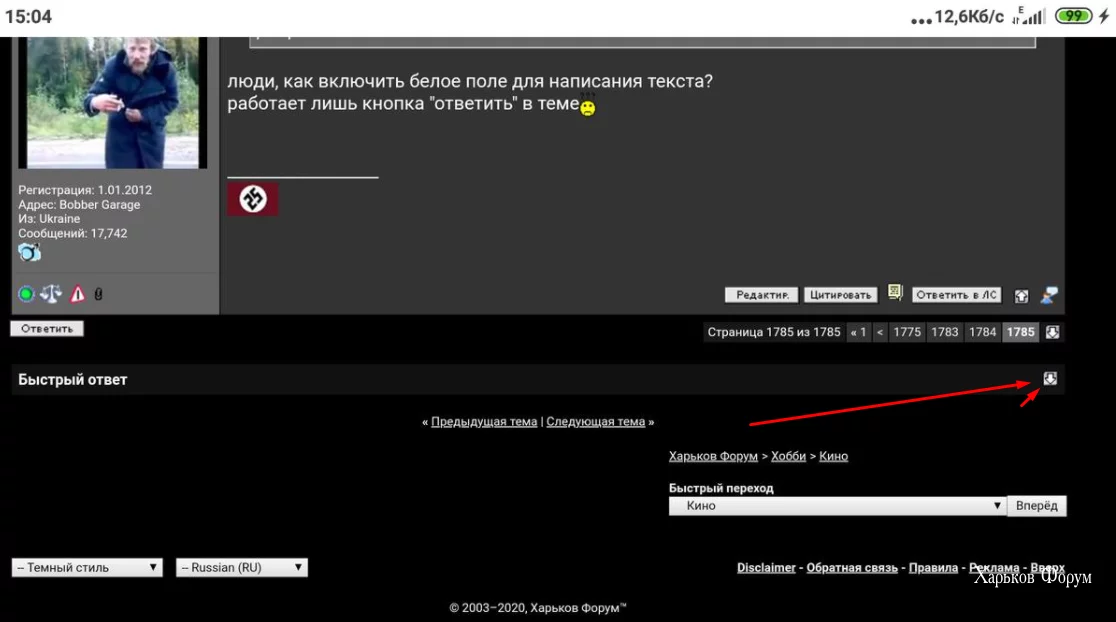This screenshot has height=622, width=1116.
Task: Click the Из: Ukraine text
Action: tap(49, 218)
